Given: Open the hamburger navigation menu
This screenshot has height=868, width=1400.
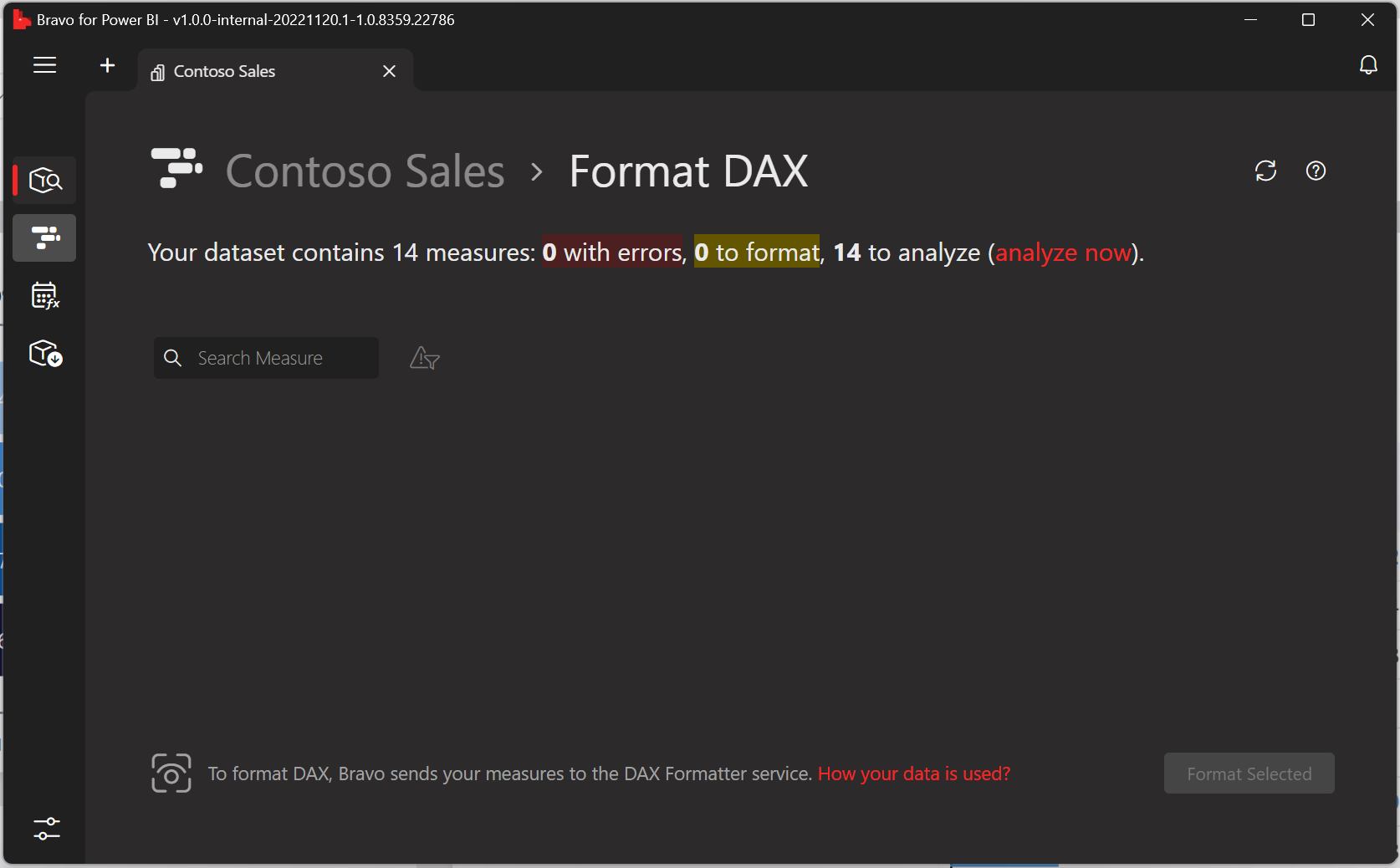Looking at the screenshot, I should pos(44,64).
